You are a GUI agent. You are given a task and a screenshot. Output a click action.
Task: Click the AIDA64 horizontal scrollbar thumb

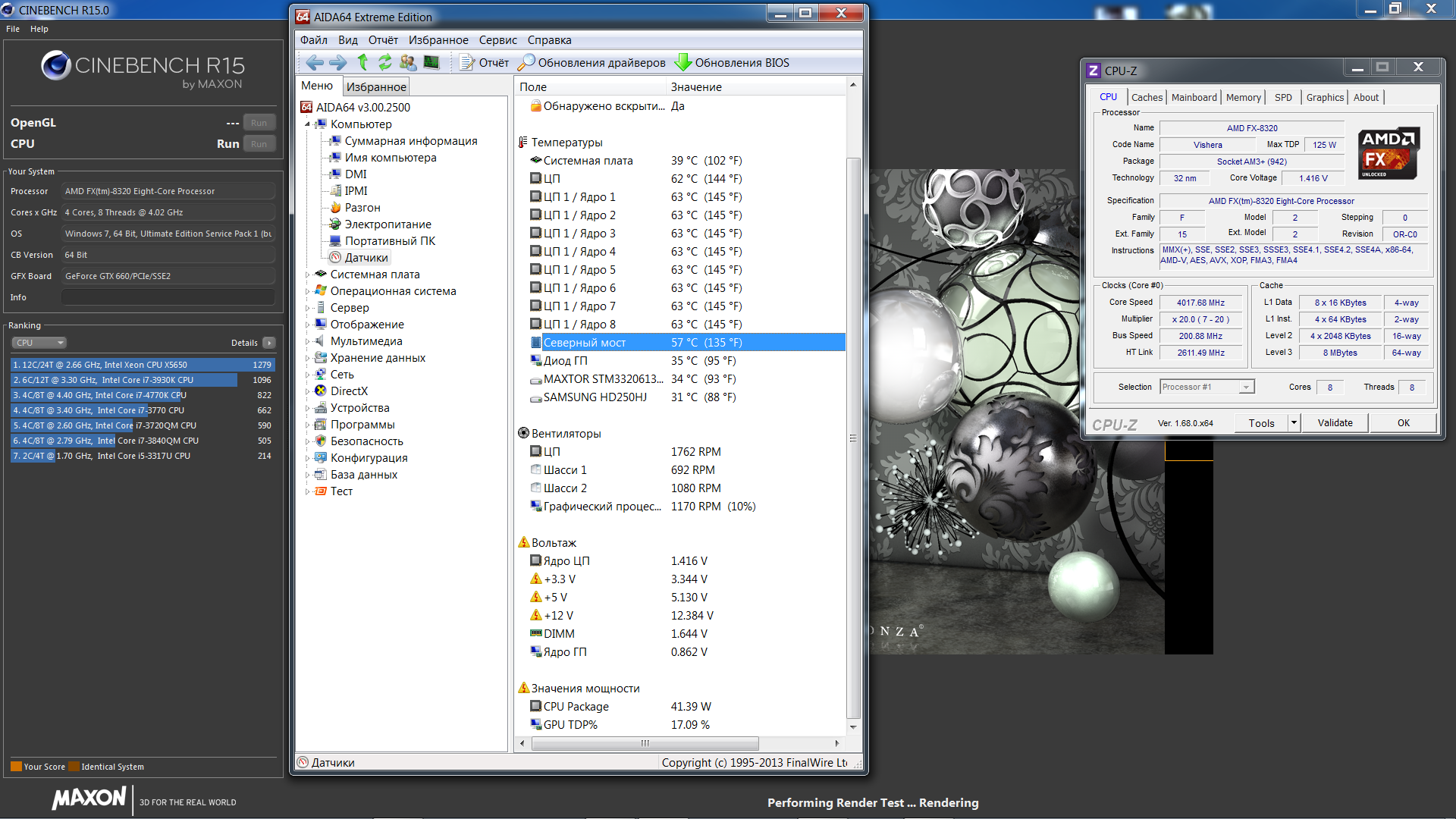645,743
